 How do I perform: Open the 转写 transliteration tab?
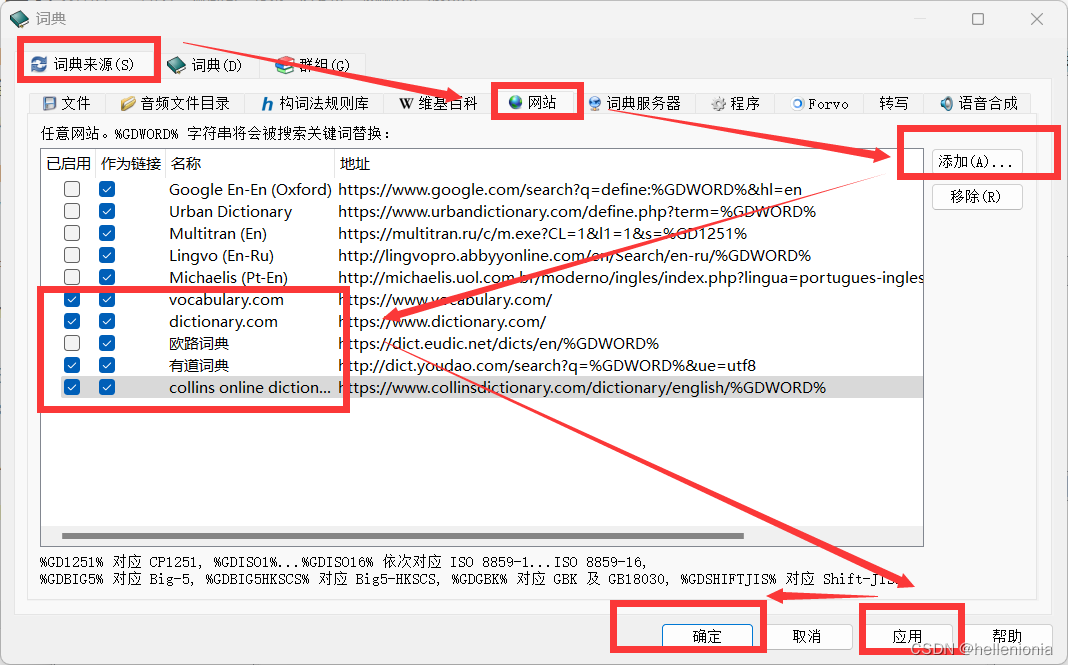893,102
